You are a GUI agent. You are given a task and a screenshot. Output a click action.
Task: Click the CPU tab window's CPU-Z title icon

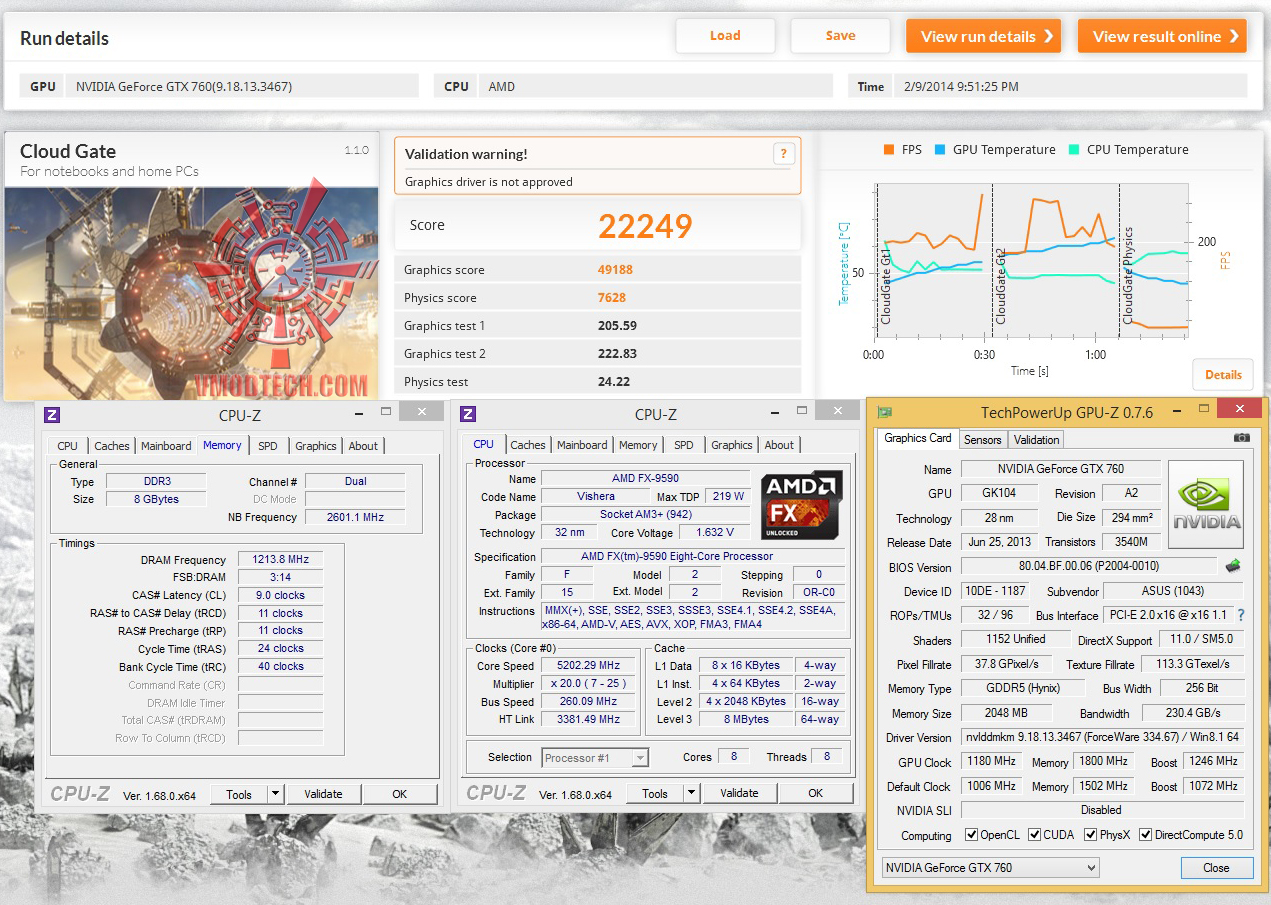[468, 414]
